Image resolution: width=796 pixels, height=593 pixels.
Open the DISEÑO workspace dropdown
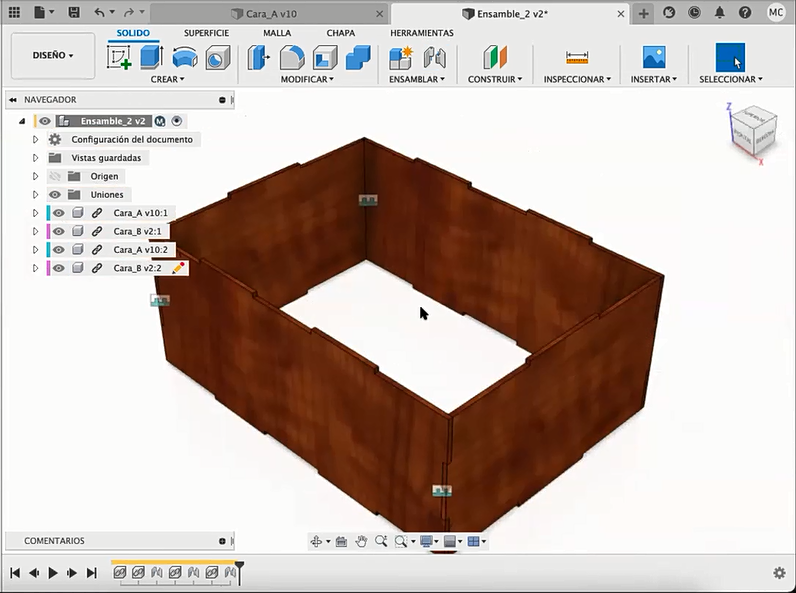pos(53,55)
